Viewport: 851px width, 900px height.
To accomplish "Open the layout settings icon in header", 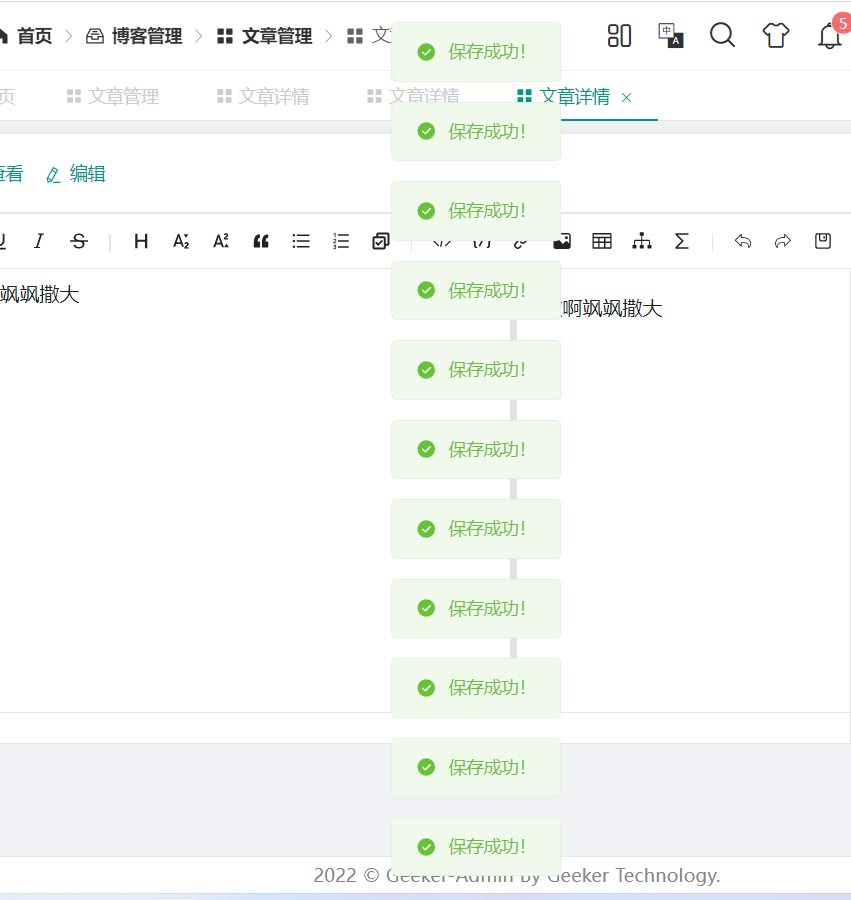I will click(x=619, y=36).
